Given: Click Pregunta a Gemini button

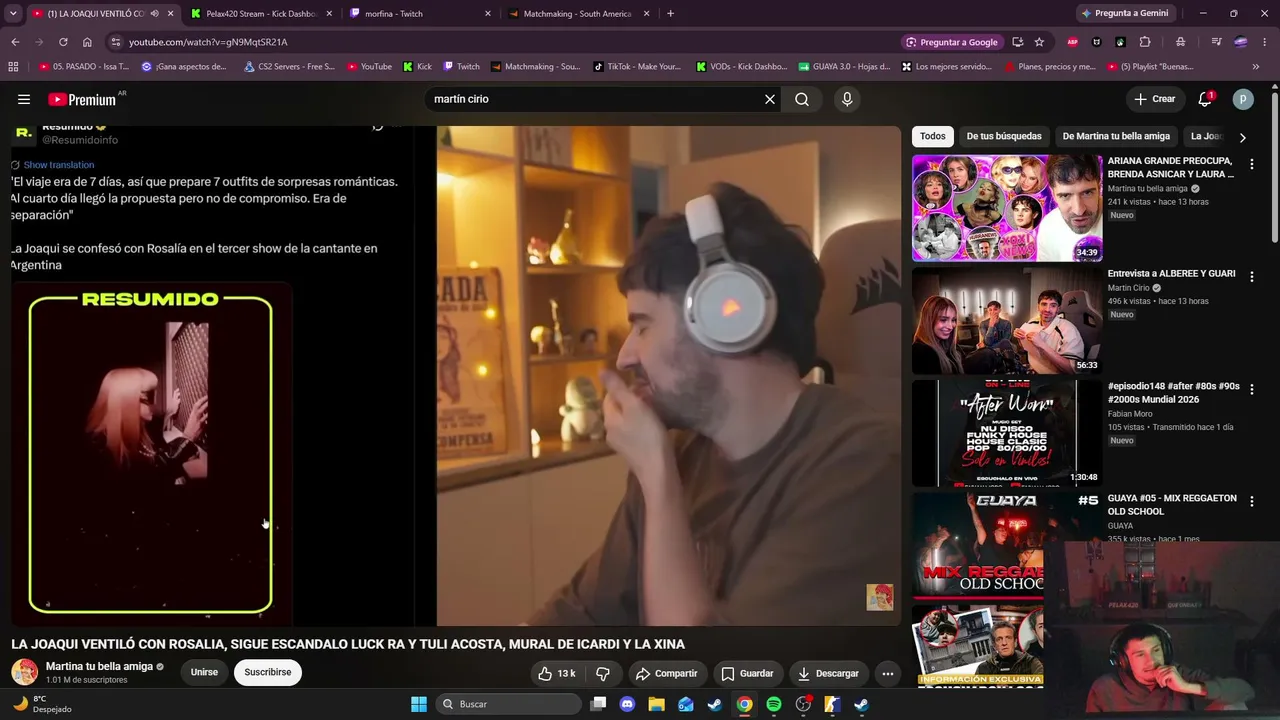Looking at the screenshot, I should 1125,13.
